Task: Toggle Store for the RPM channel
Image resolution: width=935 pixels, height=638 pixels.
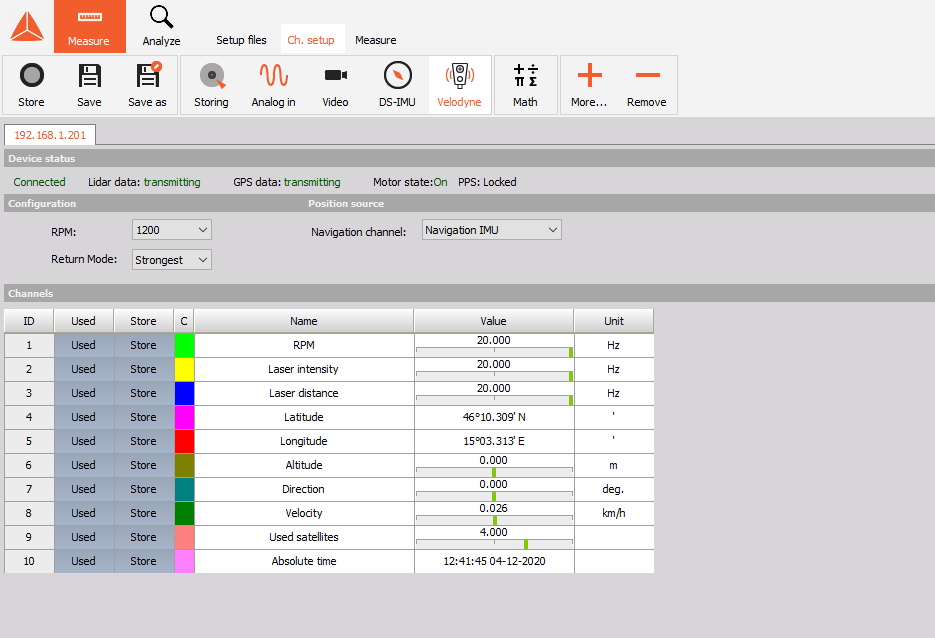Action: (x=144, y=345)
